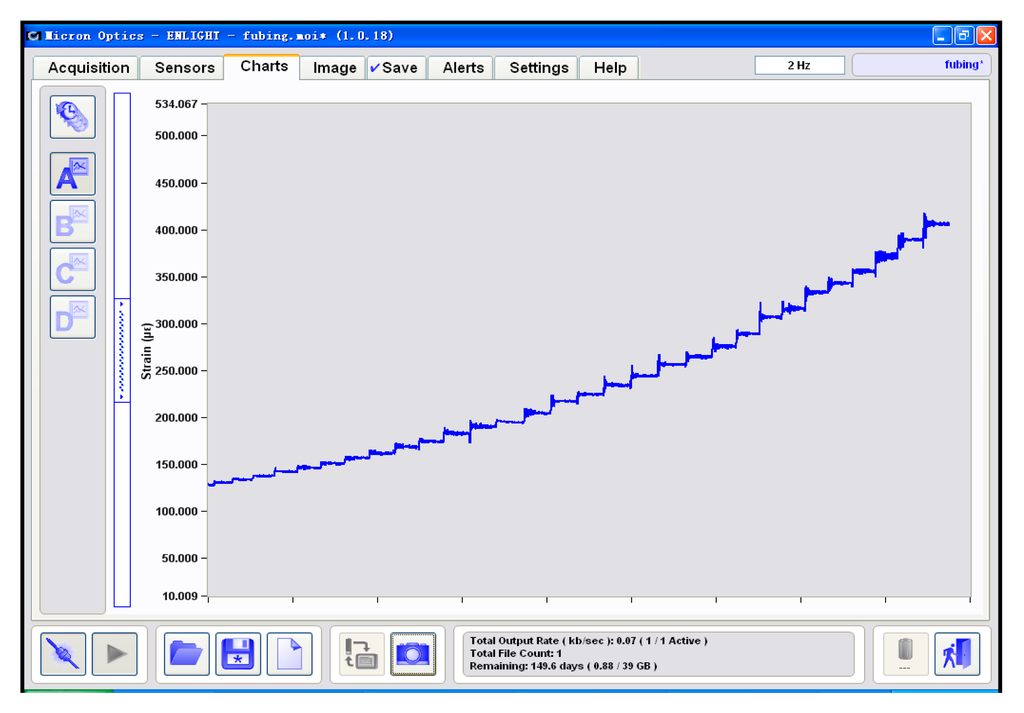Open file with the blue folder icon
The image size is (1024, 713).
pos(186,654)
